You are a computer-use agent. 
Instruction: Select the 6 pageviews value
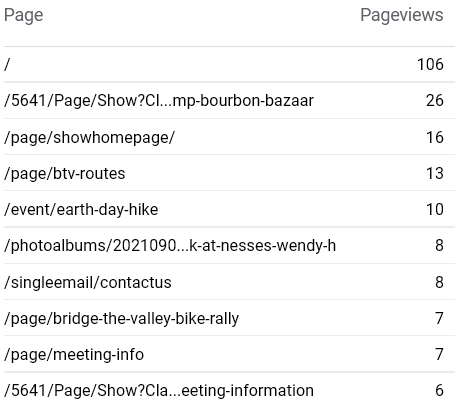439,390
